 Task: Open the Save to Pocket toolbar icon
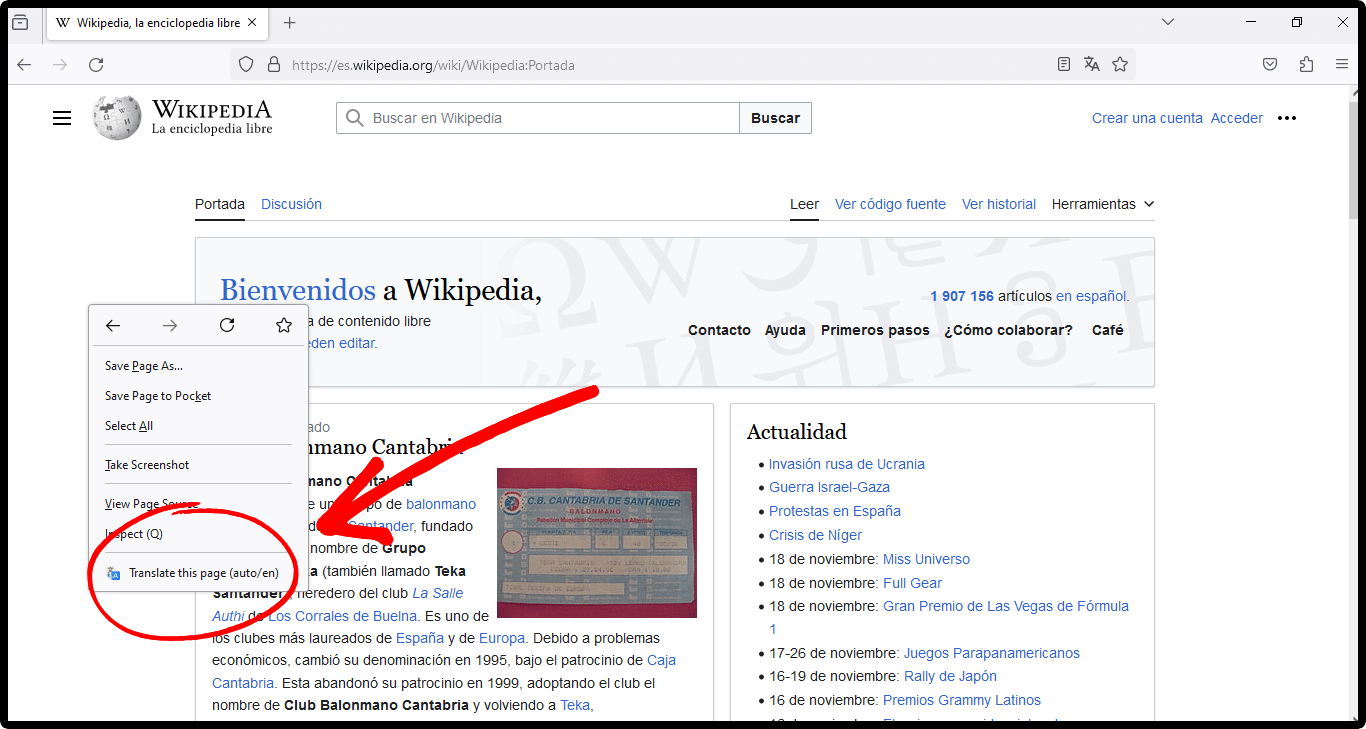tap(1270, 64)
